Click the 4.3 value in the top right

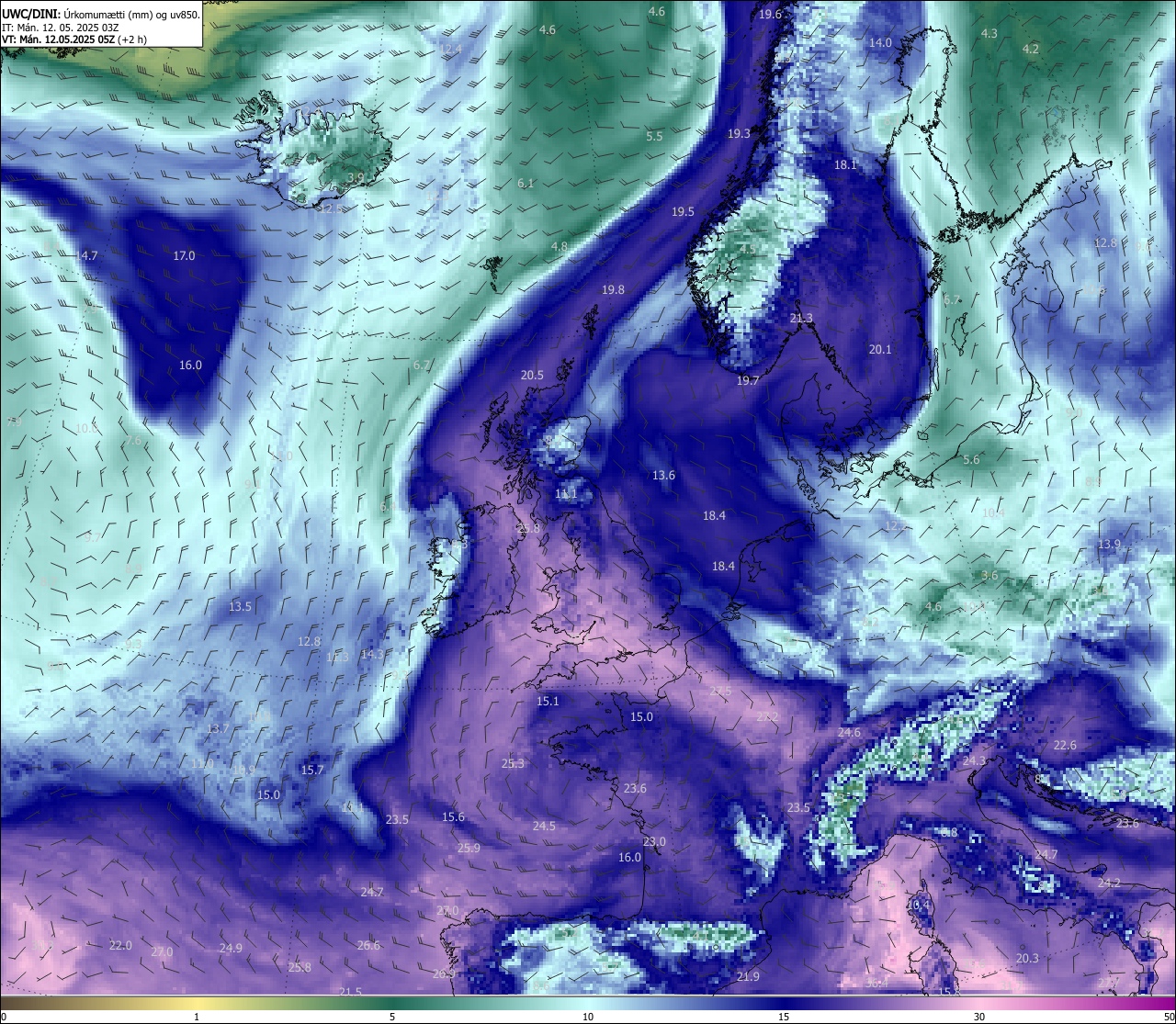pyautogui.click(x=989, y=33)
